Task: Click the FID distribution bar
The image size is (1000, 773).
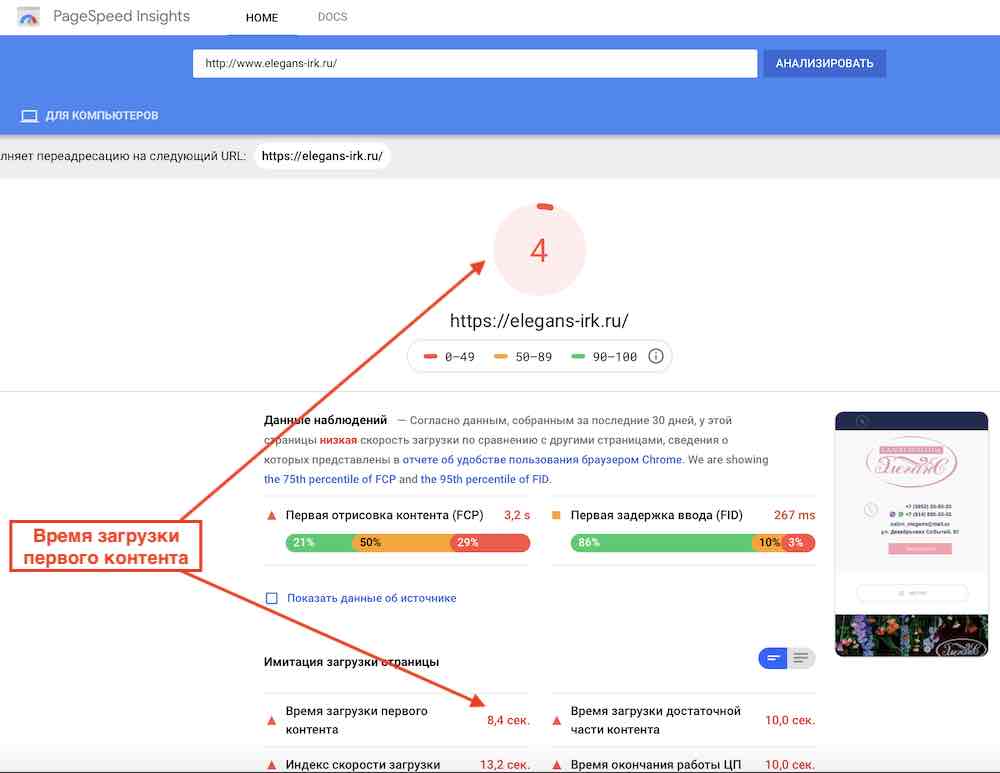Action: (693, 543)
